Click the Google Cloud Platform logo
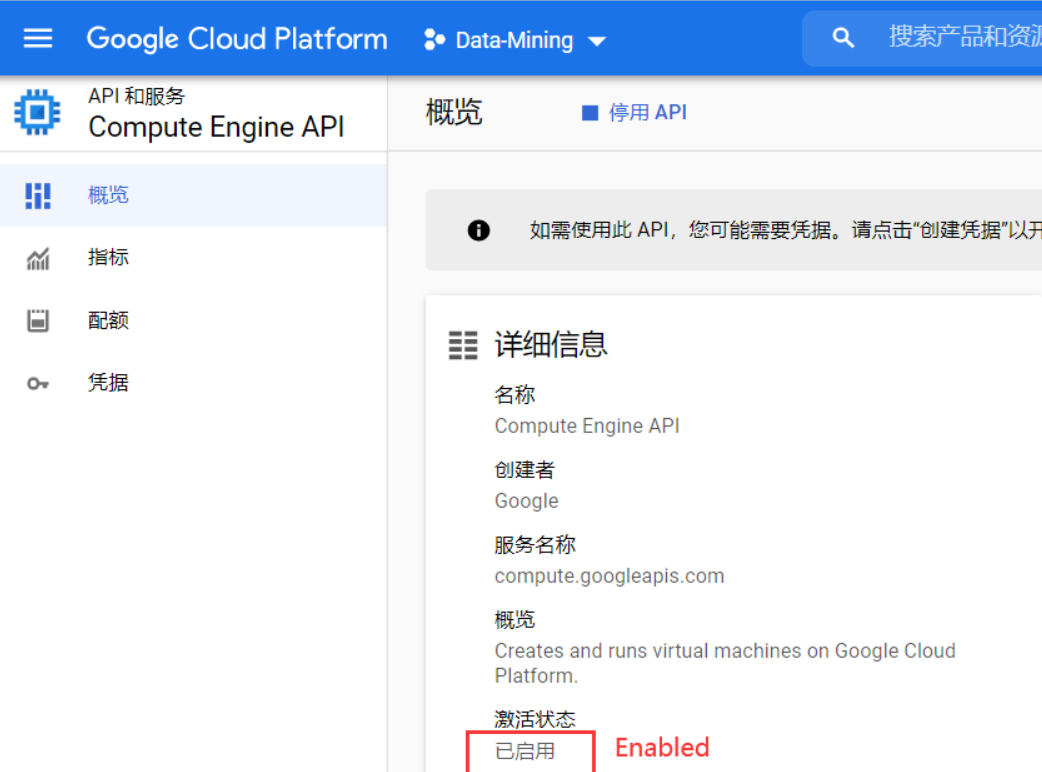This screenshot has height=772, width=1042. (x=237, y=38)
